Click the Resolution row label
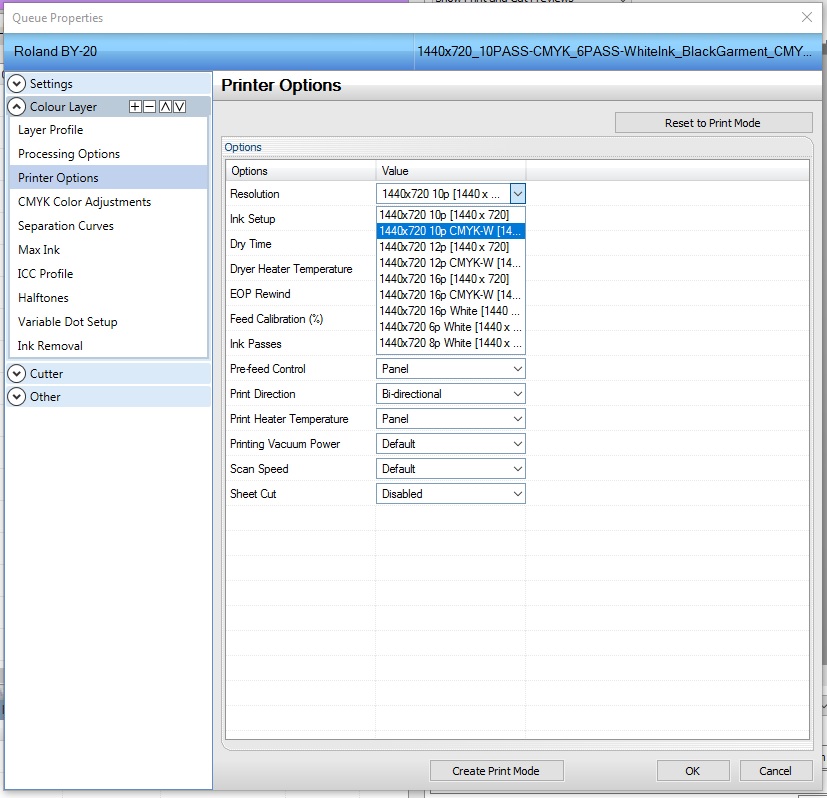The width and height of the screenshot is (827, 798). 255,194
